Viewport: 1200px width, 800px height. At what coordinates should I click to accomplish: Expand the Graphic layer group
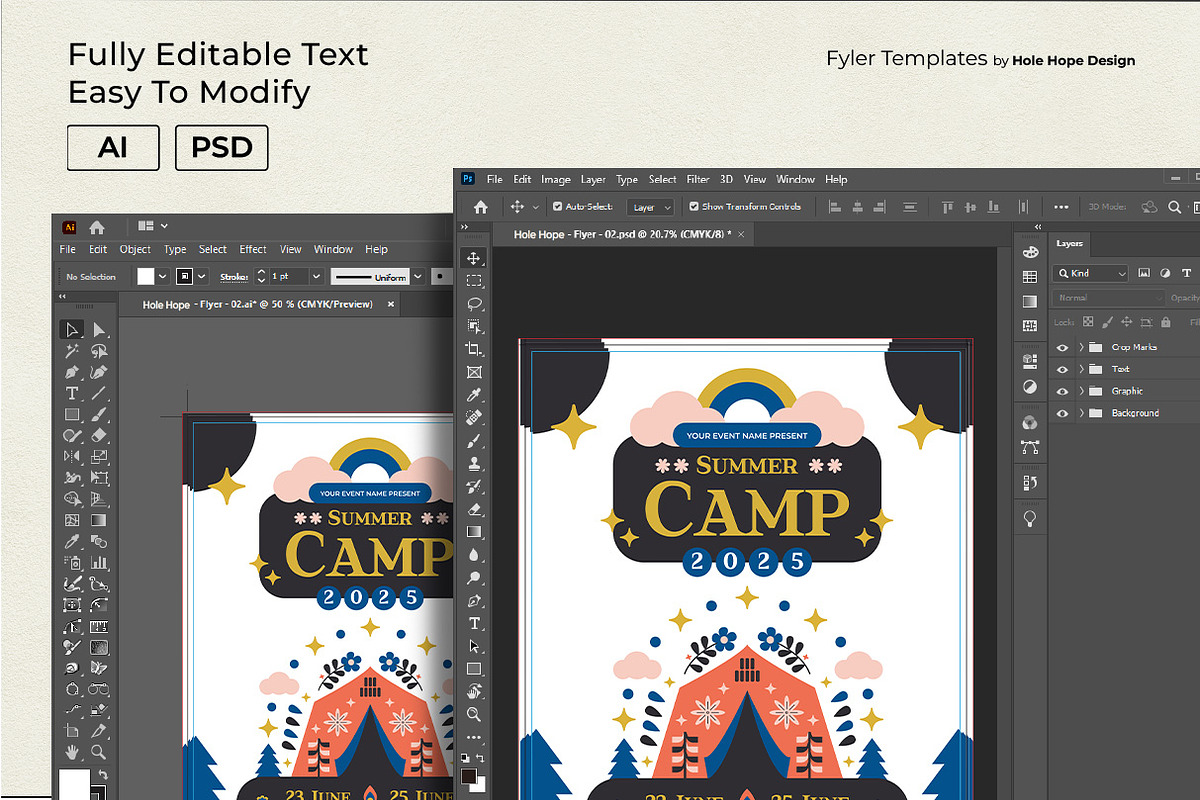(1081, 391)
